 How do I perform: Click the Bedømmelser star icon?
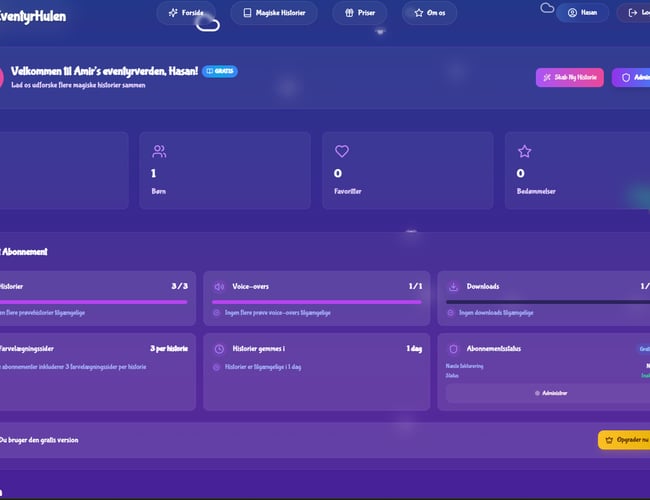(523, 152)
